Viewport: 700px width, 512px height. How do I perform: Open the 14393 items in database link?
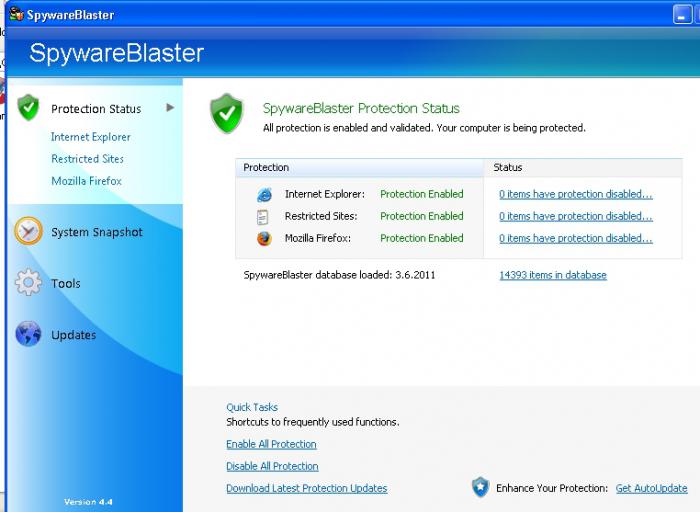tap(552, 275)
